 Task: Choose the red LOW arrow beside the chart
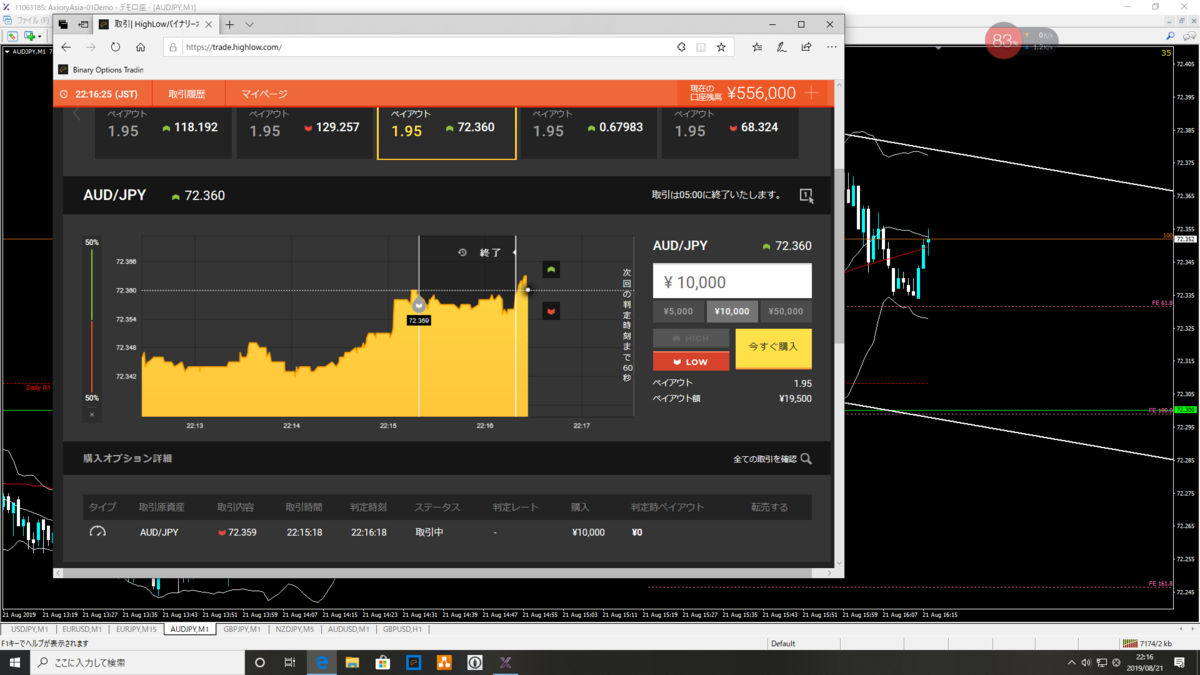tap(551, 312)
